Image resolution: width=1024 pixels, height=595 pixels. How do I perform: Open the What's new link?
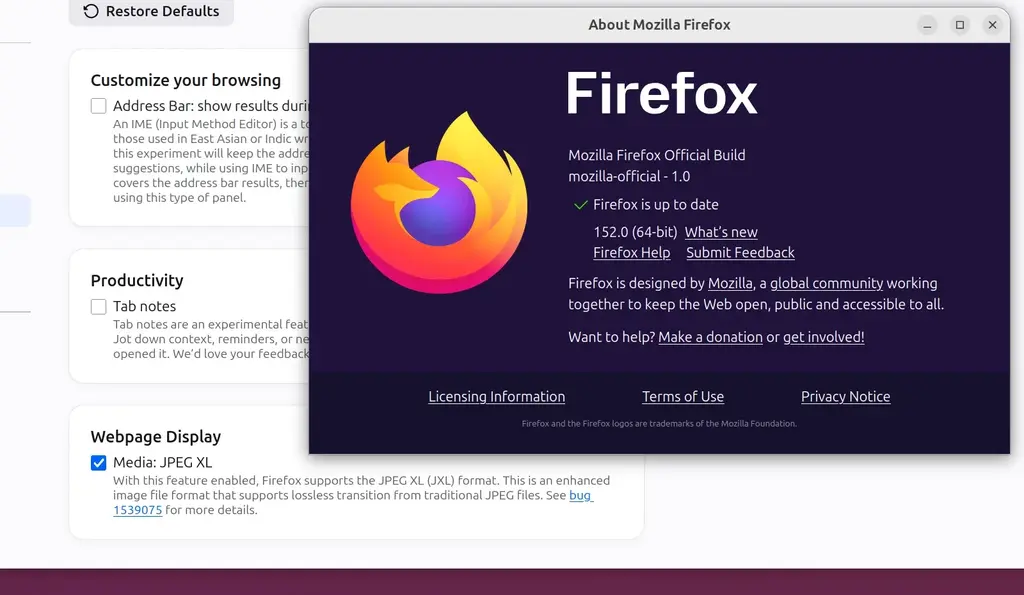coord(721,232)
